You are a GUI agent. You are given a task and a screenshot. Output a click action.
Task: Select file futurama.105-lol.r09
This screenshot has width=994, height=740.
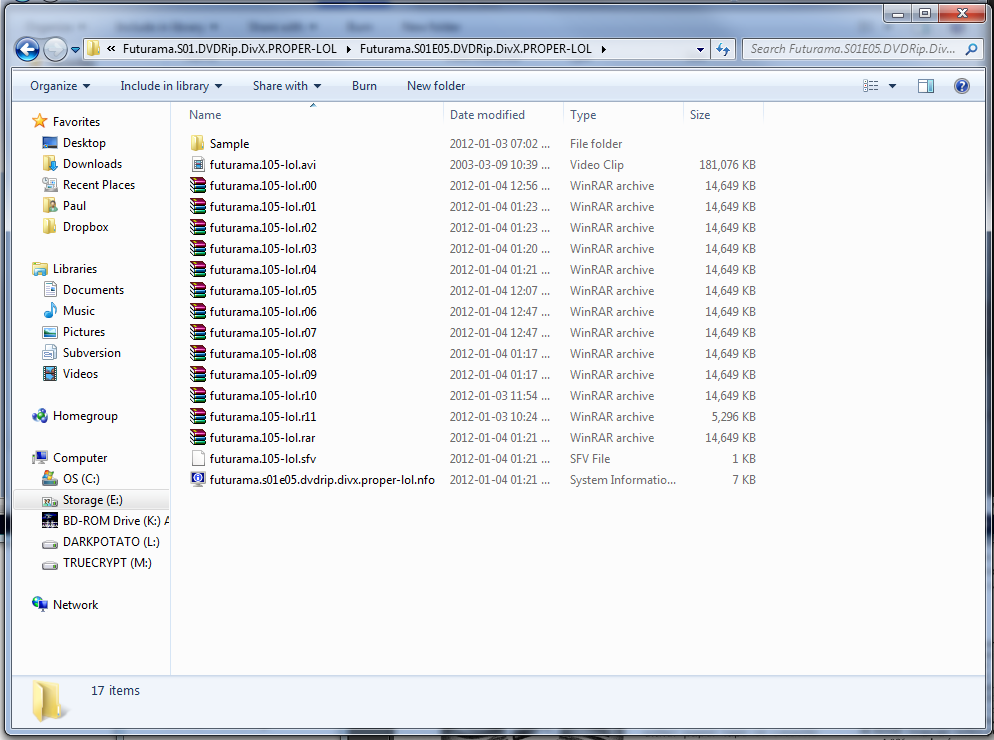tap(263, 374)
